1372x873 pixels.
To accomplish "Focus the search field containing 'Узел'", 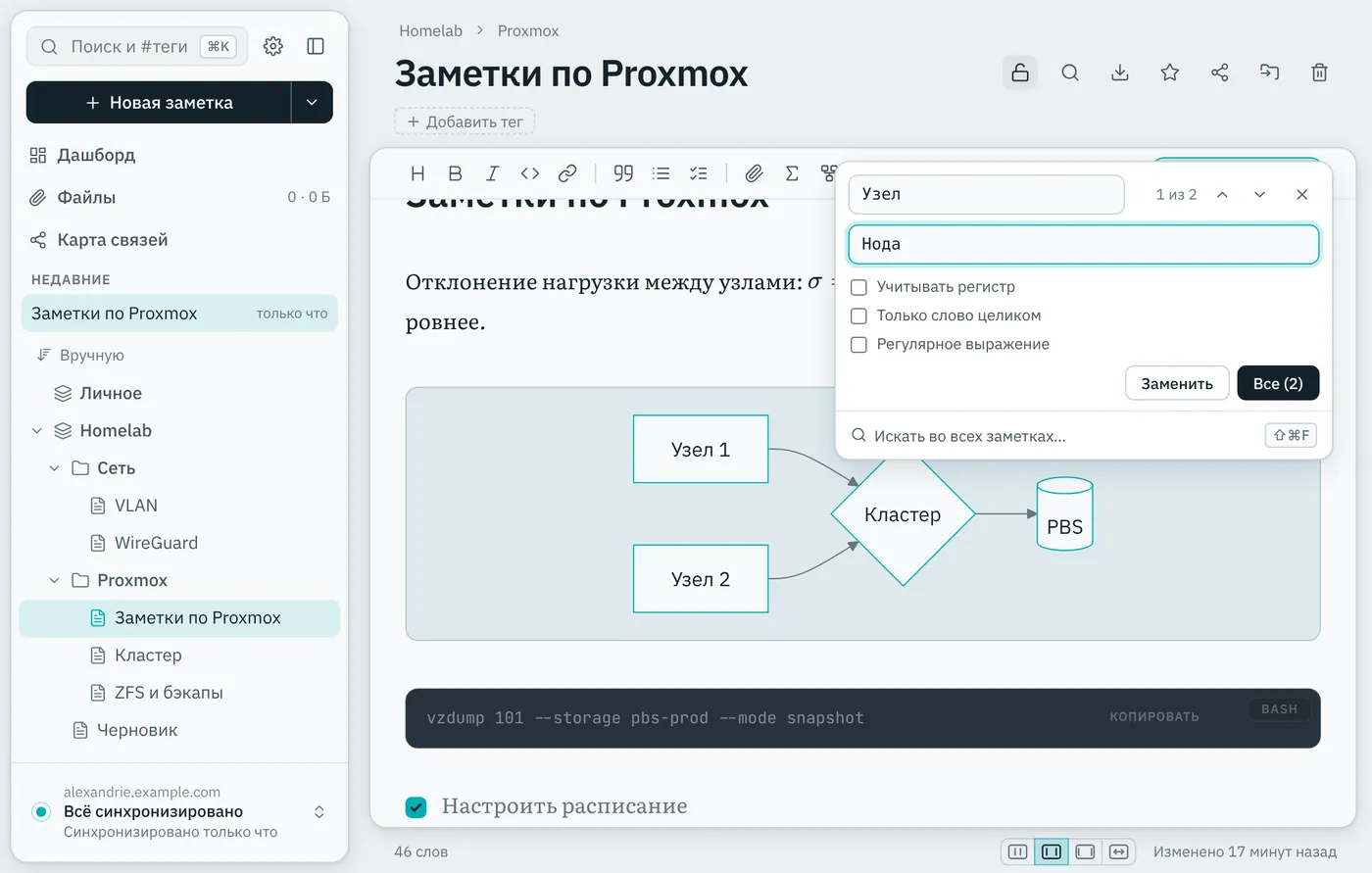I will click(x=986, y=194).
